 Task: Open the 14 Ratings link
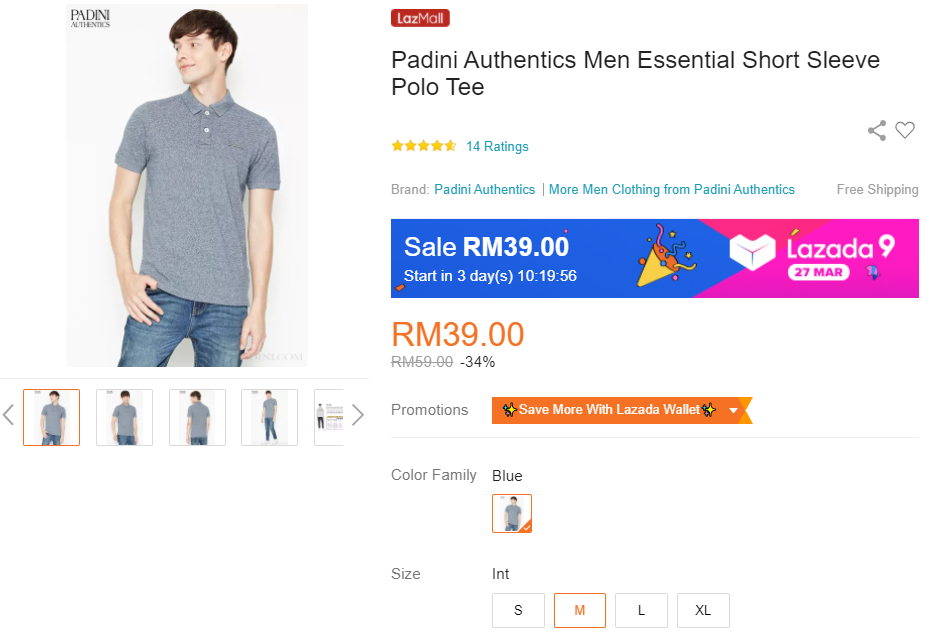497,146
